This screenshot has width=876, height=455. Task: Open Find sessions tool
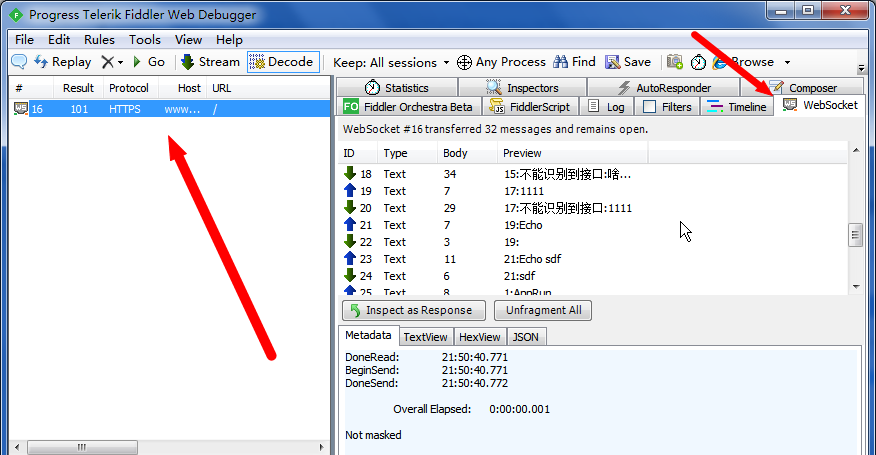coord(574,61)
